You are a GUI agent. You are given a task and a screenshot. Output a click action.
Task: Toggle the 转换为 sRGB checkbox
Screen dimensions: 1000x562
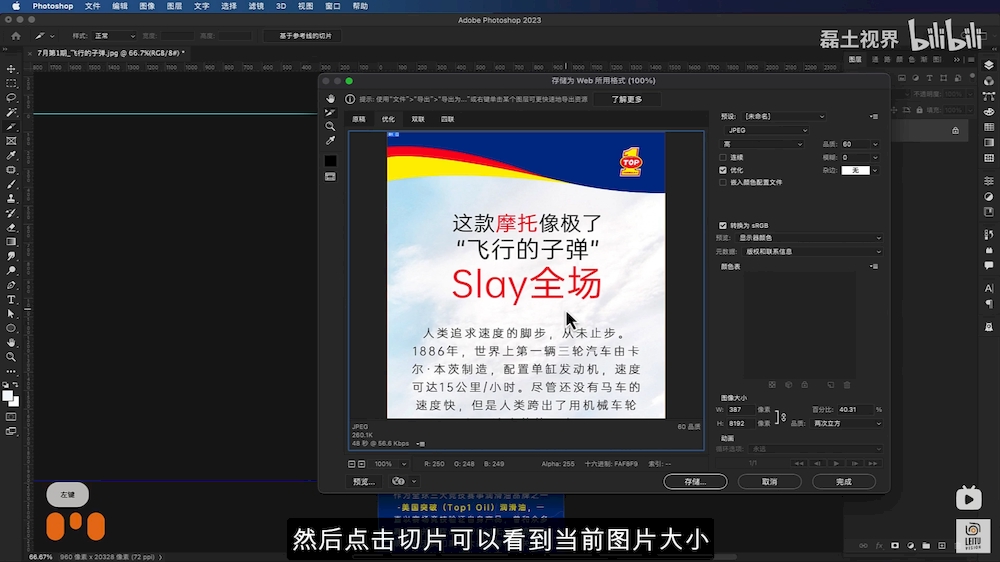point(723,225)
